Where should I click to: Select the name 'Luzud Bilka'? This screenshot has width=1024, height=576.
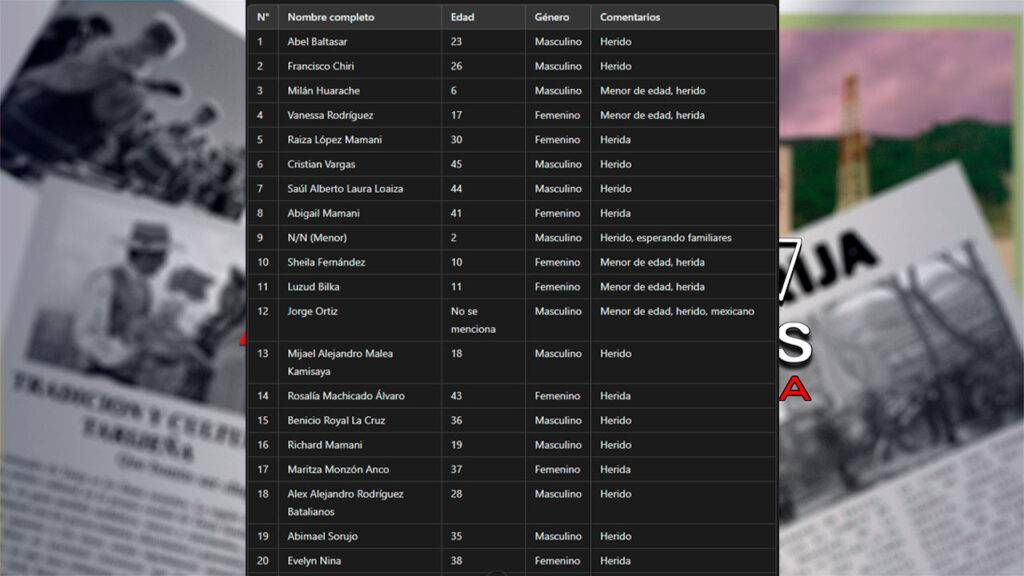(313, 287)
